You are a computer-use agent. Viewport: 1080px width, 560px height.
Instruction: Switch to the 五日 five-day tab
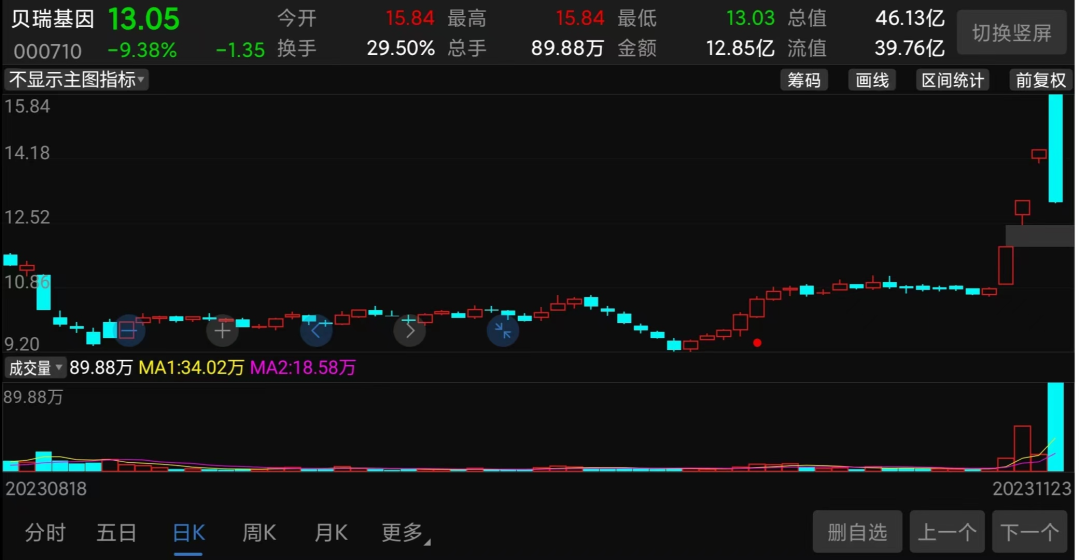[x=116, y=532]
